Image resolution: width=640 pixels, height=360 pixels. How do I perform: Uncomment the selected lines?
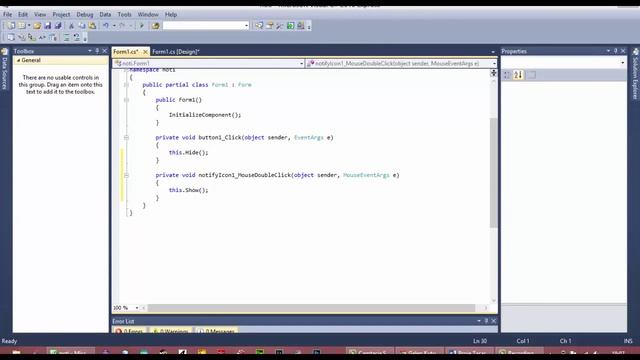(x=77, y=38)
